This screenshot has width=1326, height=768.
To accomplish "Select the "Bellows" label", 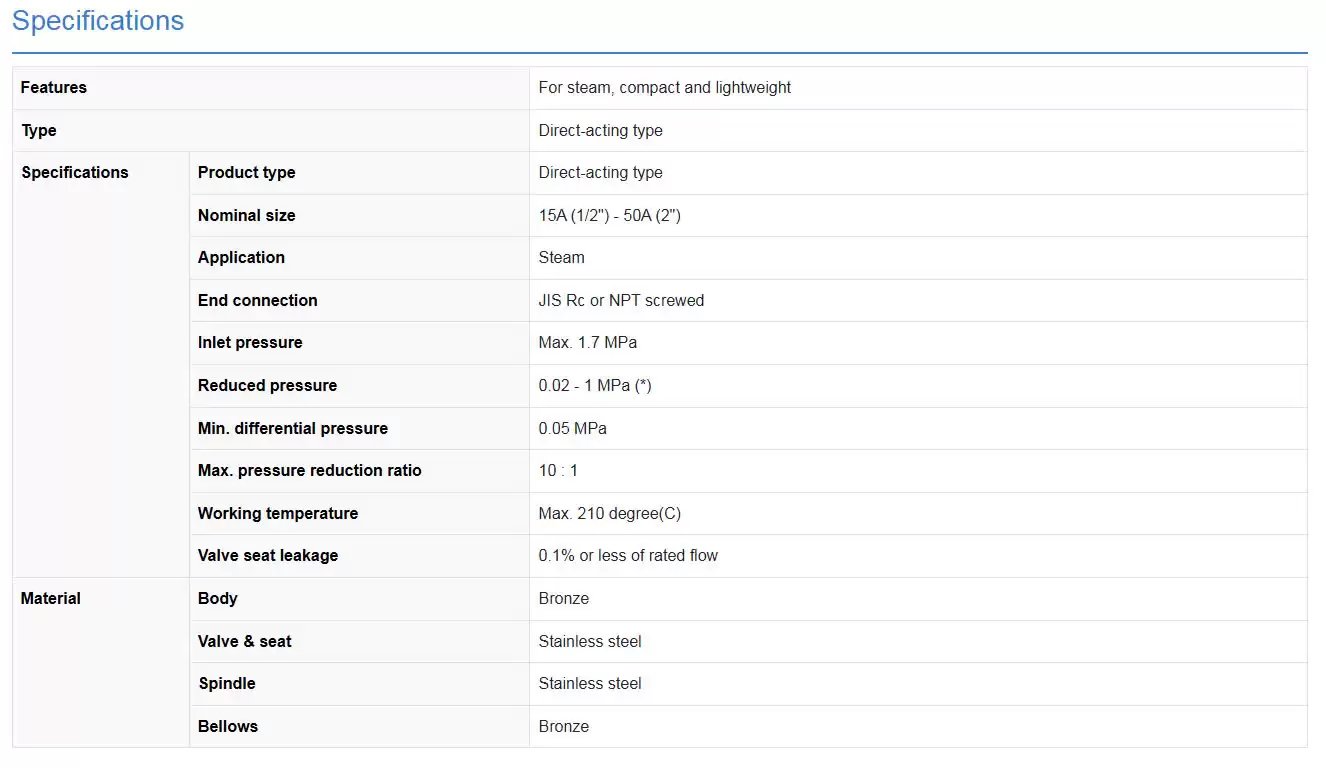I will coord(228,727).
